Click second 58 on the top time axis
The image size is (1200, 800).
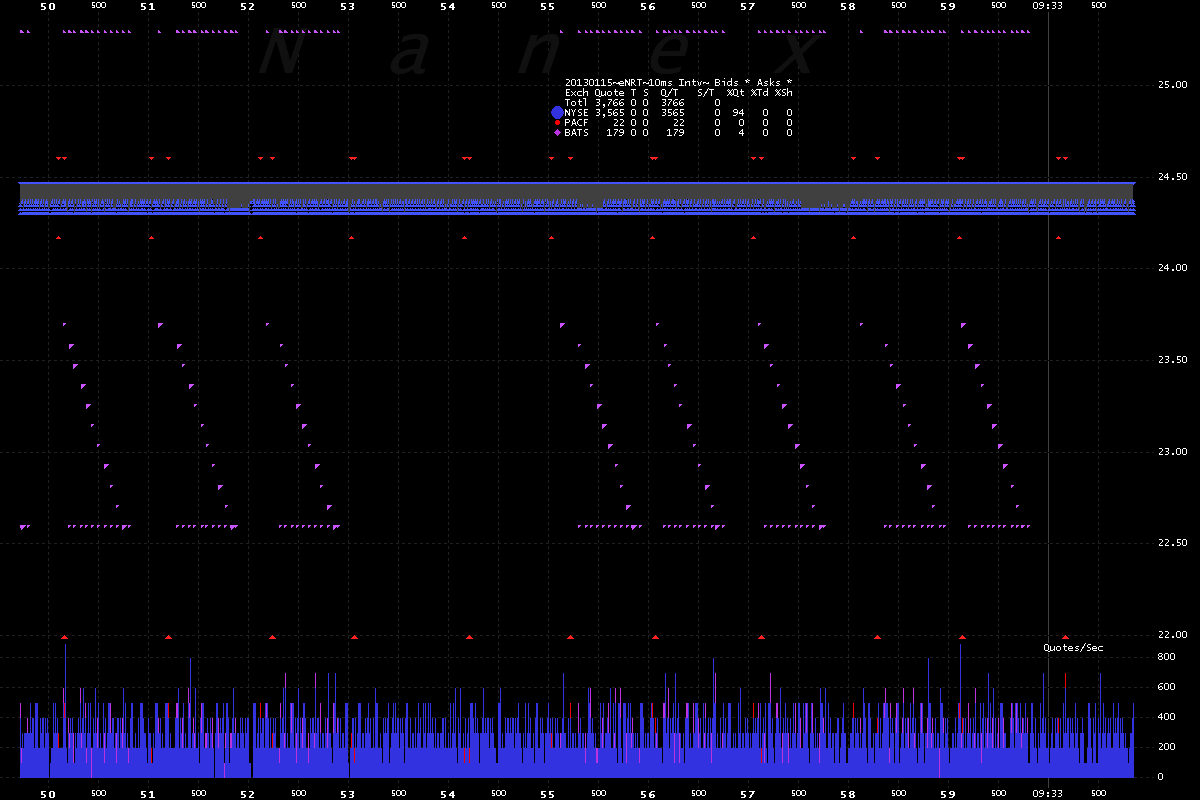[x=847, y=6]
